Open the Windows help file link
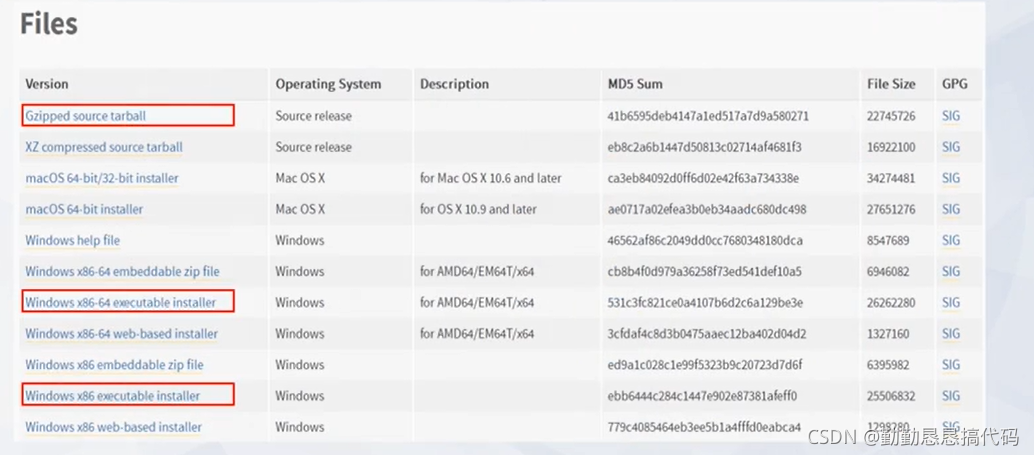Image resolution: width=1034 pixels, height=455 pixels. 73,240
